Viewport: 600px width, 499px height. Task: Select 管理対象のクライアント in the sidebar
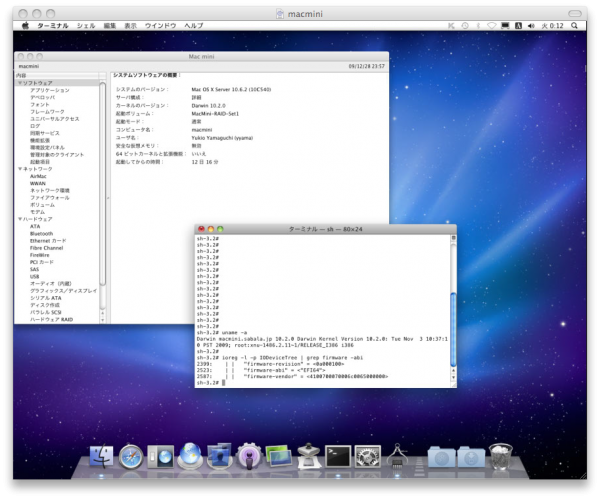(57, 155)
